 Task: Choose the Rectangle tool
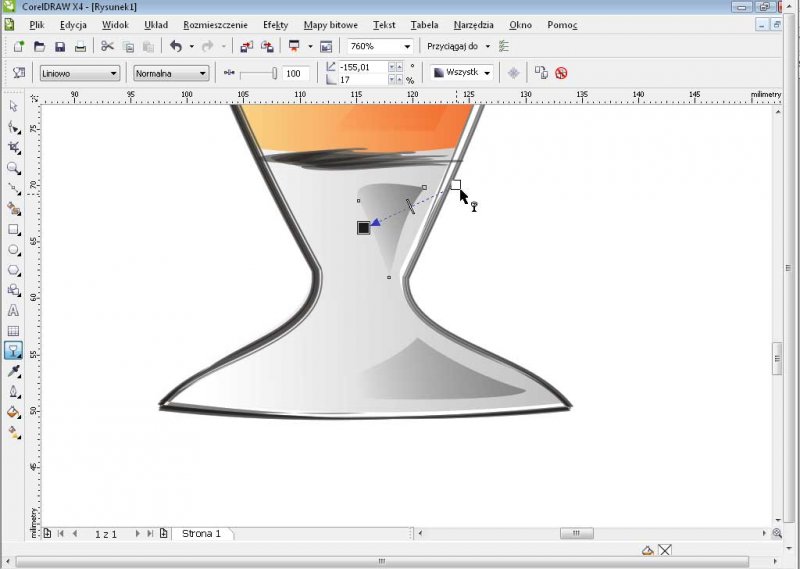[13, 229]
